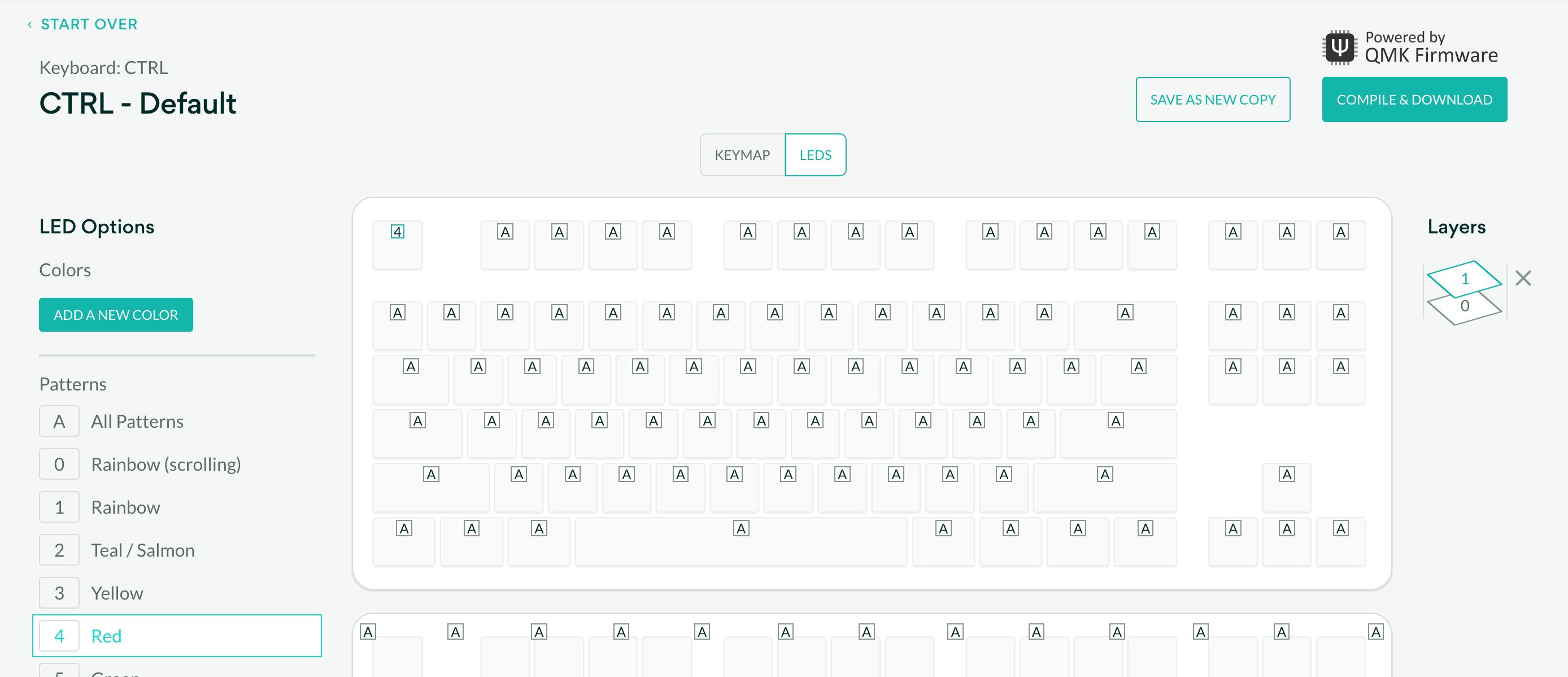Click the QMK Firmware logo
This screenshot has height=677, width=1568.
pyautogui.click(x=1339, y=47)
